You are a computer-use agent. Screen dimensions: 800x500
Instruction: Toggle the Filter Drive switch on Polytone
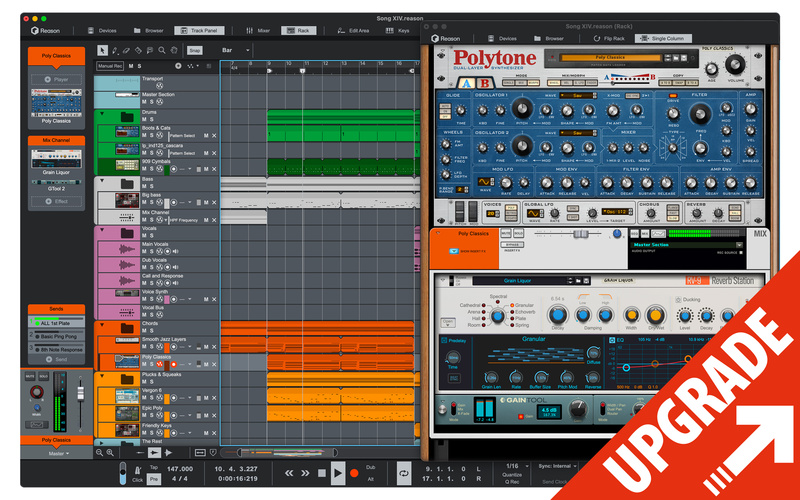pyautogui.click(x=673, y=95)
